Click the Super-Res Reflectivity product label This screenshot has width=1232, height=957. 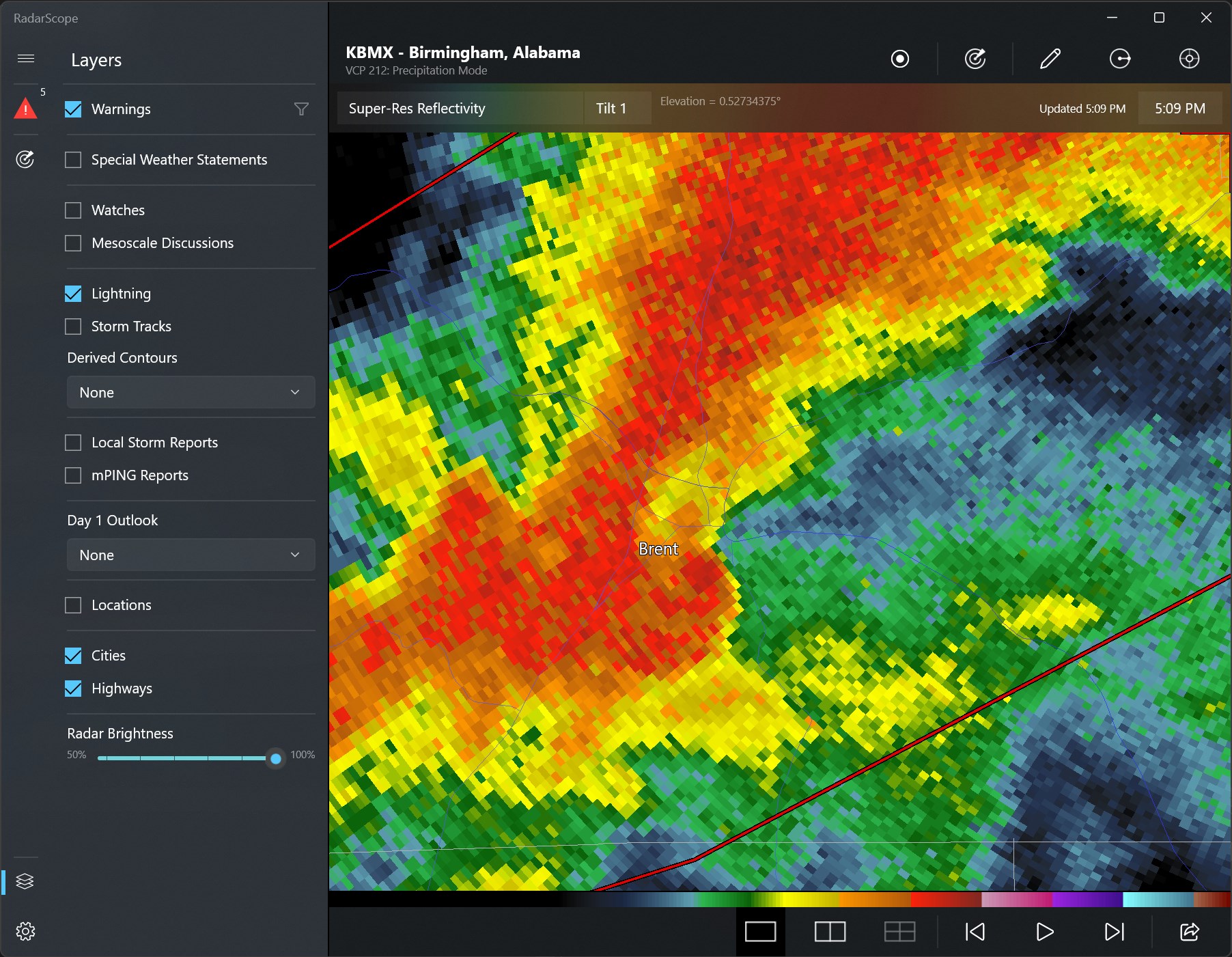point(416,107)
